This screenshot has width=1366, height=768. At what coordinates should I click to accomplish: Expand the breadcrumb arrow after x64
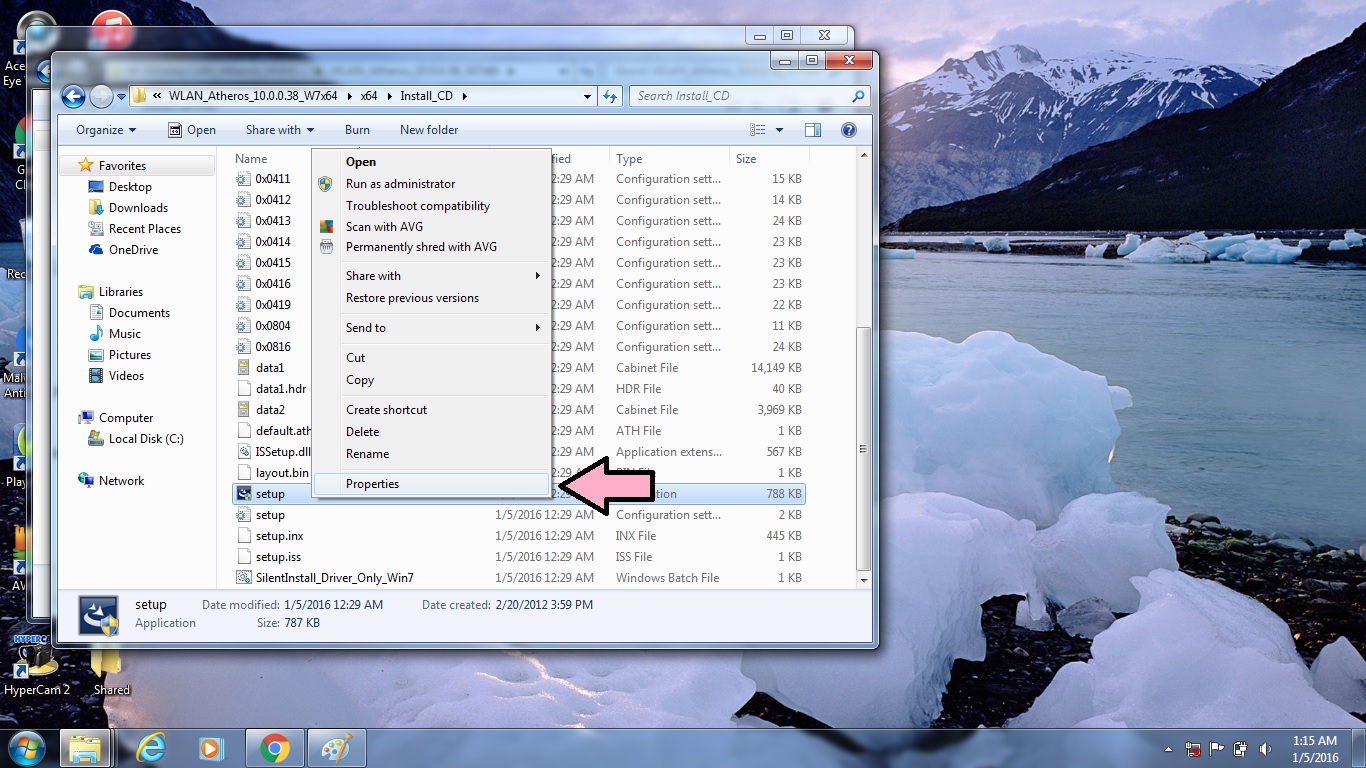390,96
